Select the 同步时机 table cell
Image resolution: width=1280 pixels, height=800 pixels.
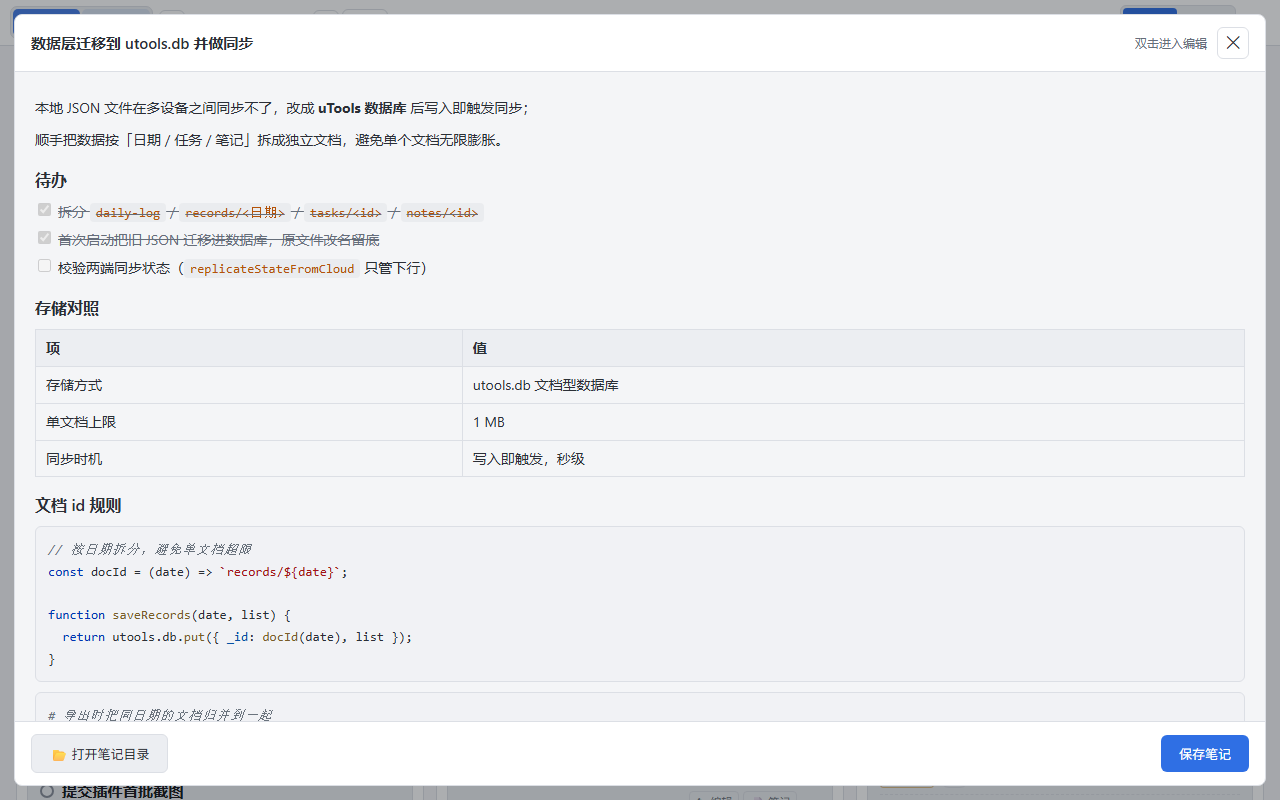(x=249, y=459)
